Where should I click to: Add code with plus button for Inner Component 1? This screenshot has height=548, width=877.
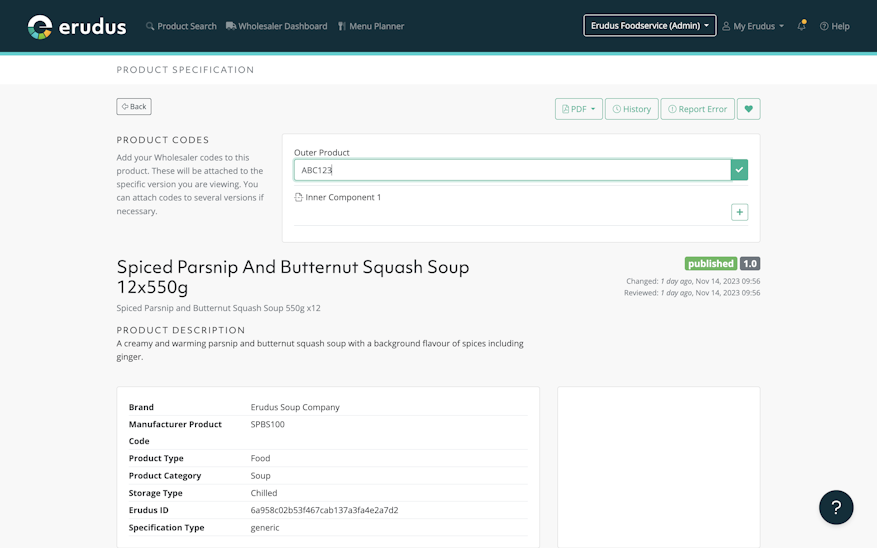click(739, 212)
